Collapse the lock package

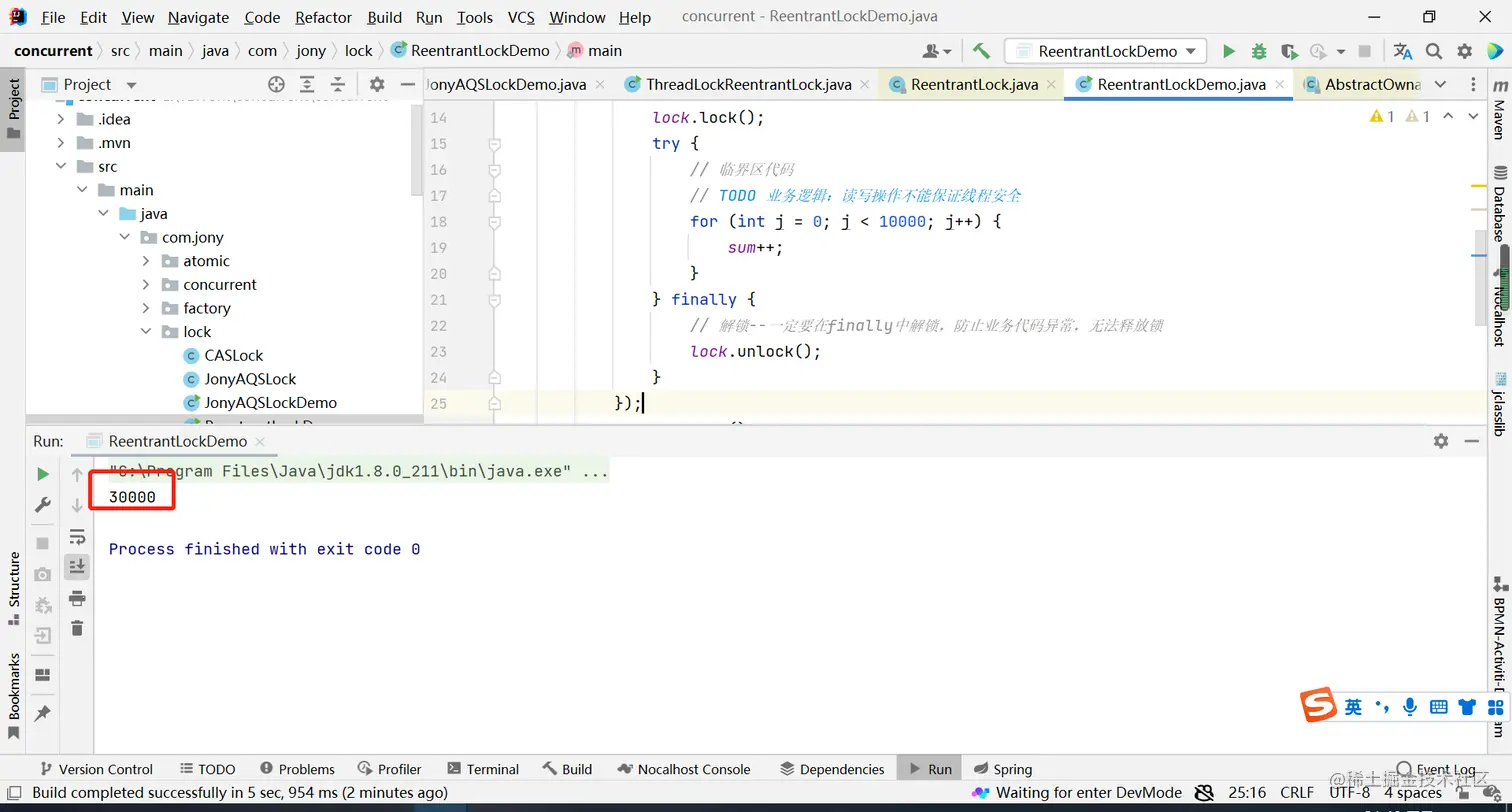pos(146,332)
